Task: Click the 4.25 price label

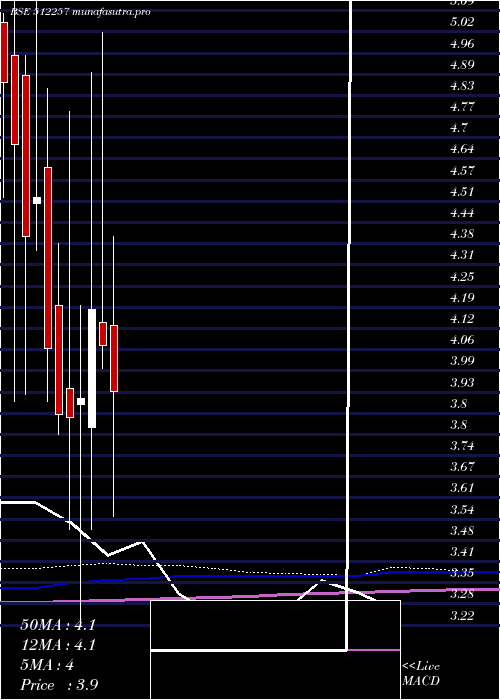Action: pos(462,277)
